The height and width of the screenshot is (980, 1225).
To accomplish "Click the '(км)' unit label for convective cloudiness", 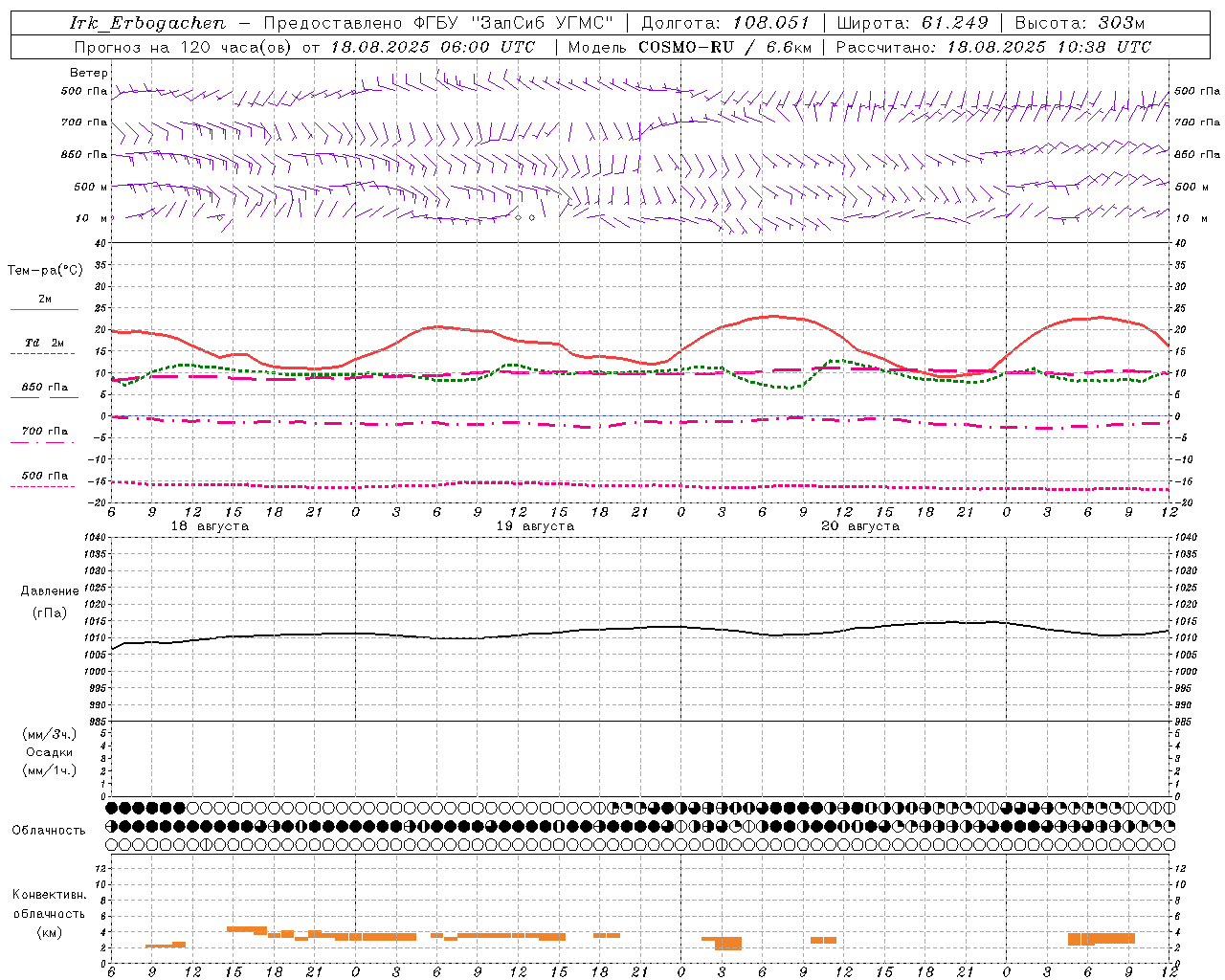I will (50, 932).
